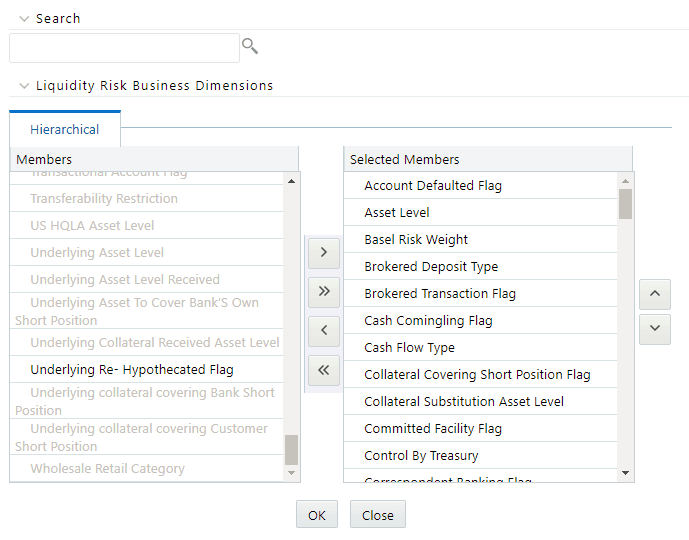Move selected member up in order
The width and height of the screenshot is (689, 540).
pyautogui.click(x=655, y=294)
